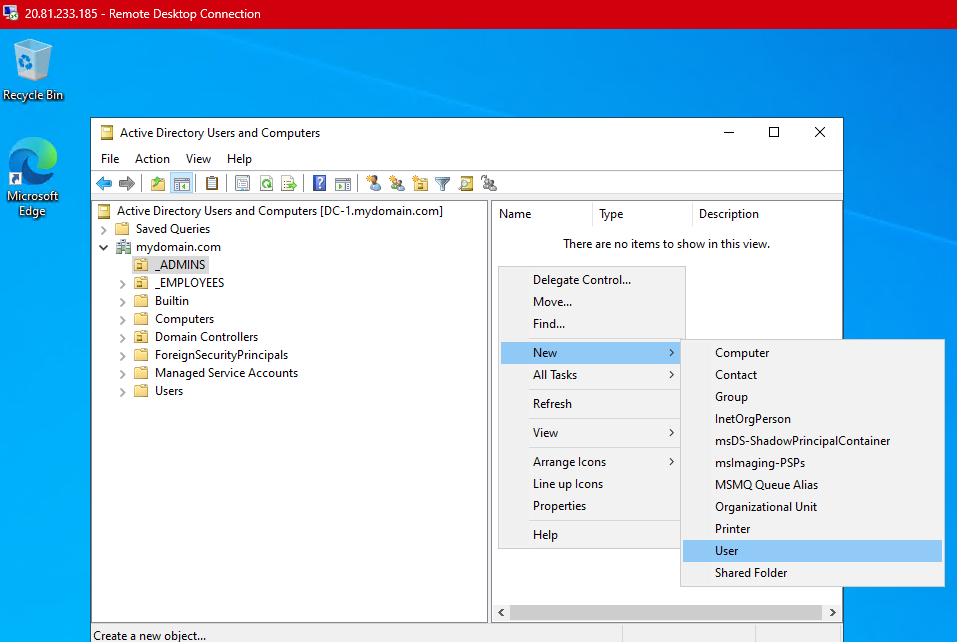Image resolution: width=957 pixels, height=642 pixels.
Task: Select Contact in New submenu
Action: pos(812,375)
